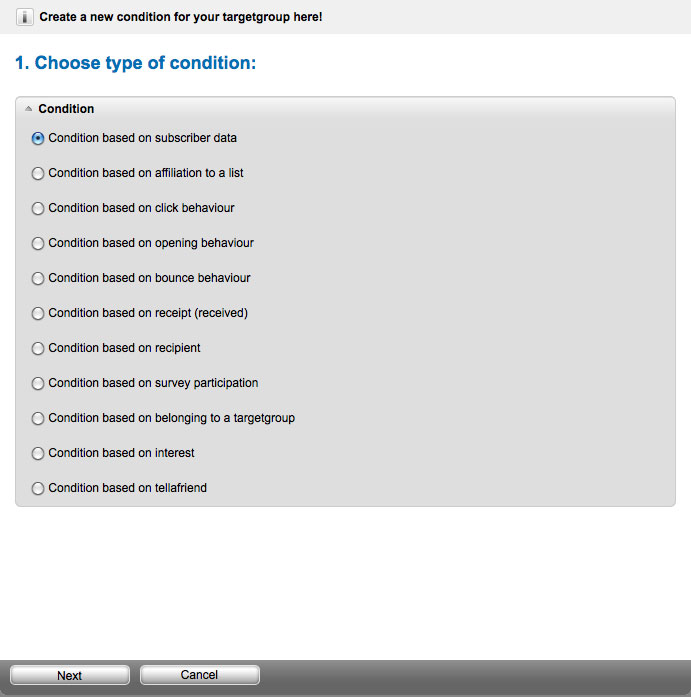The width and height of the screenshot is (691, 697).
Task: Select condition based on affiliation to a list
Action: pos(38,173)
